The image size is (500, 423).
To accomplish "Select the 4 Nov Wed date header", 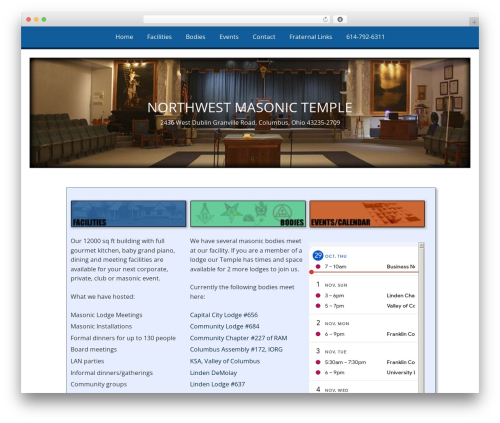I will point(332,390).
